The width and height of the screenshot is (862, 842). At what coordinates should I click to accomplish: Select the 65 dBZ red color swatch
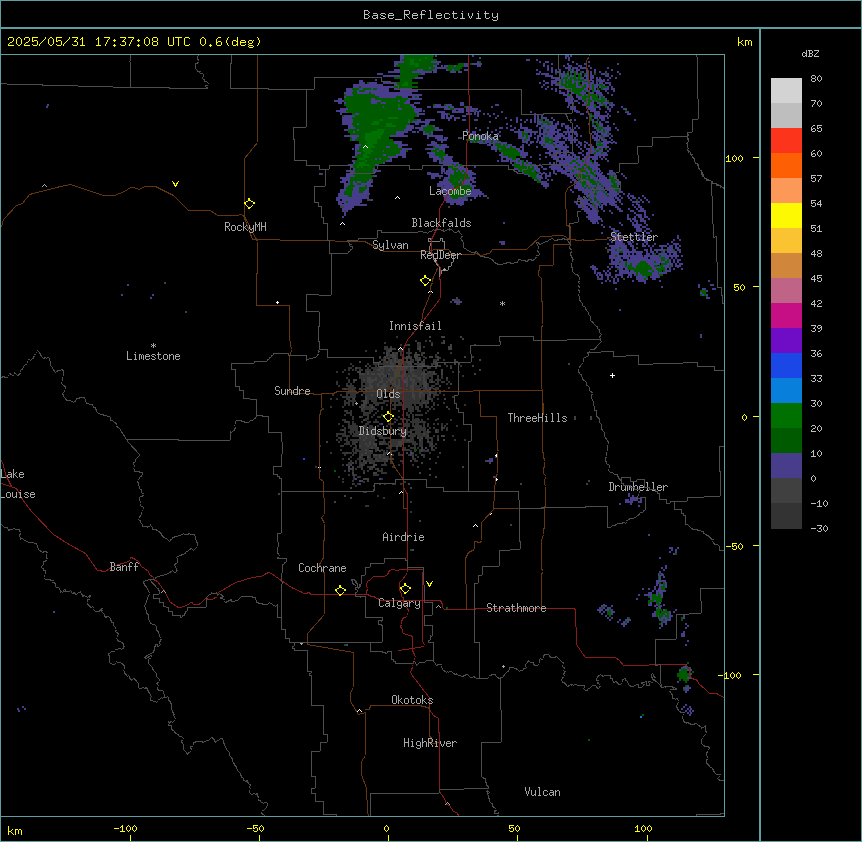click(786, 140)
